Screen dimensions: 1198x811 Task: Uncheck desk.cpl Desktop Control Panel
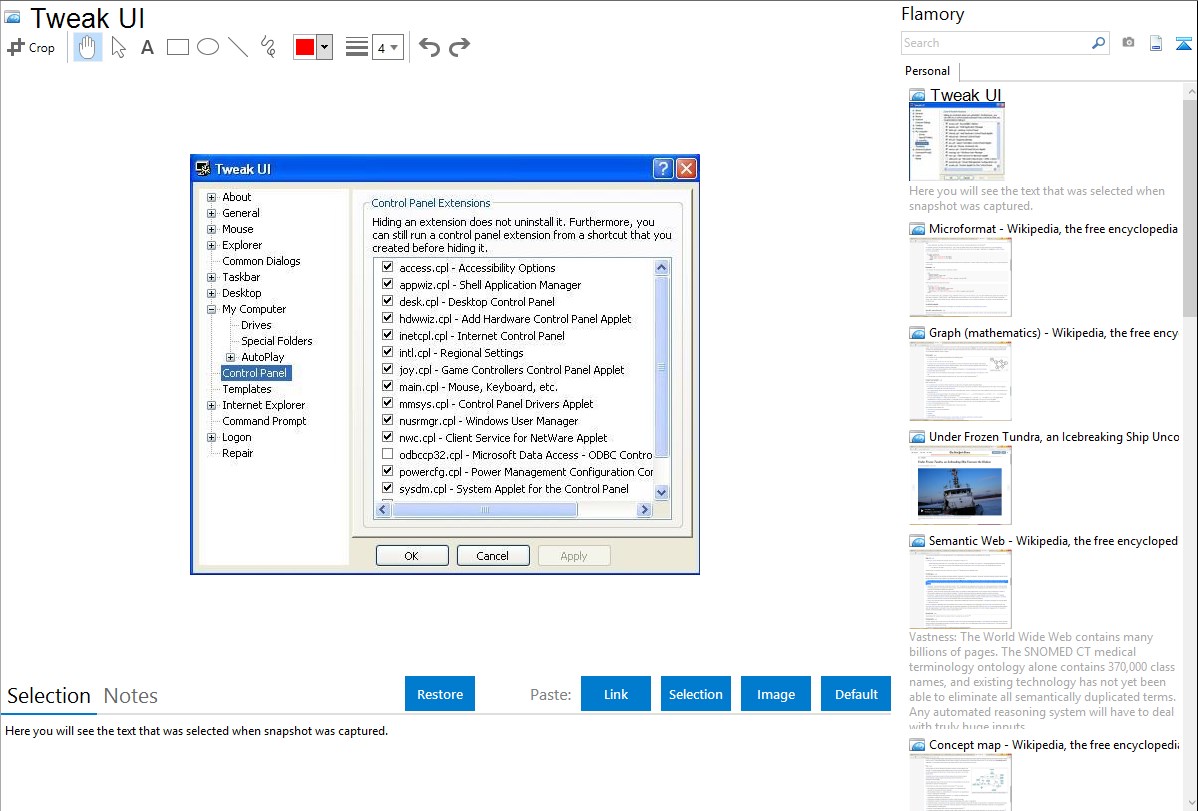(x=387, y=301)
